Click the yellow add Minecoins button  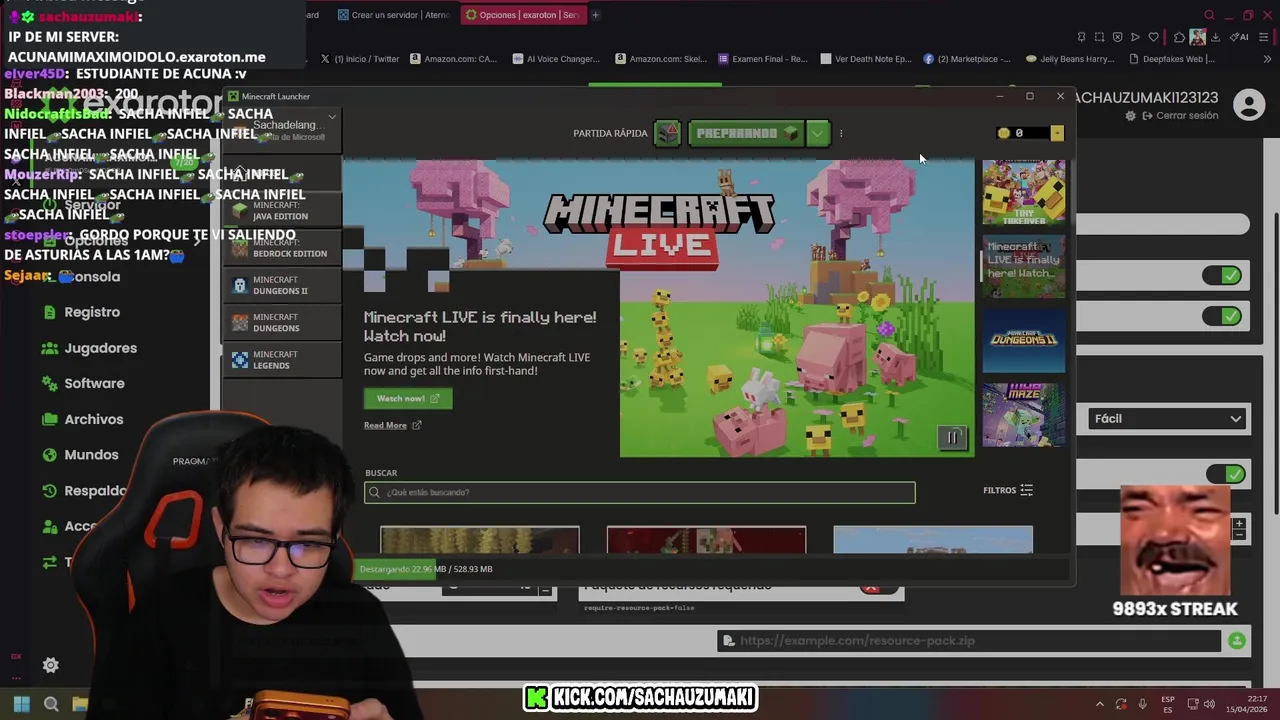(1057, 133)
